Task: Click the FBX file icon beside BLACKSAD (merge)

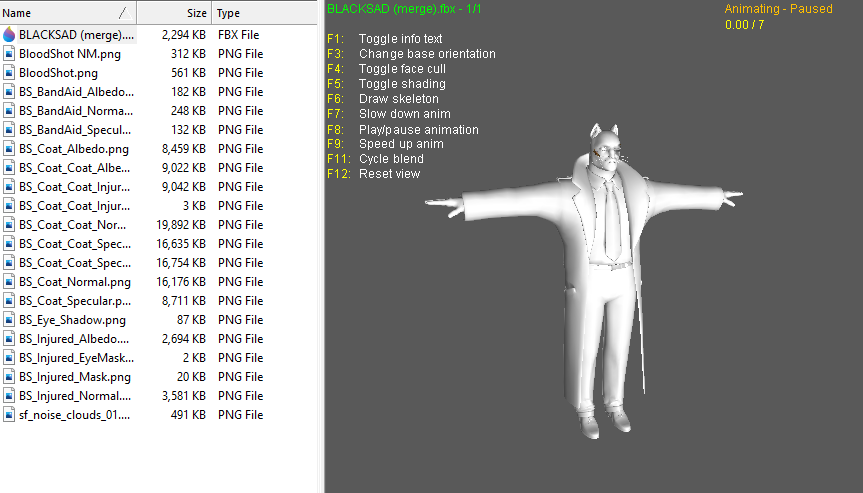Action: 9,35
